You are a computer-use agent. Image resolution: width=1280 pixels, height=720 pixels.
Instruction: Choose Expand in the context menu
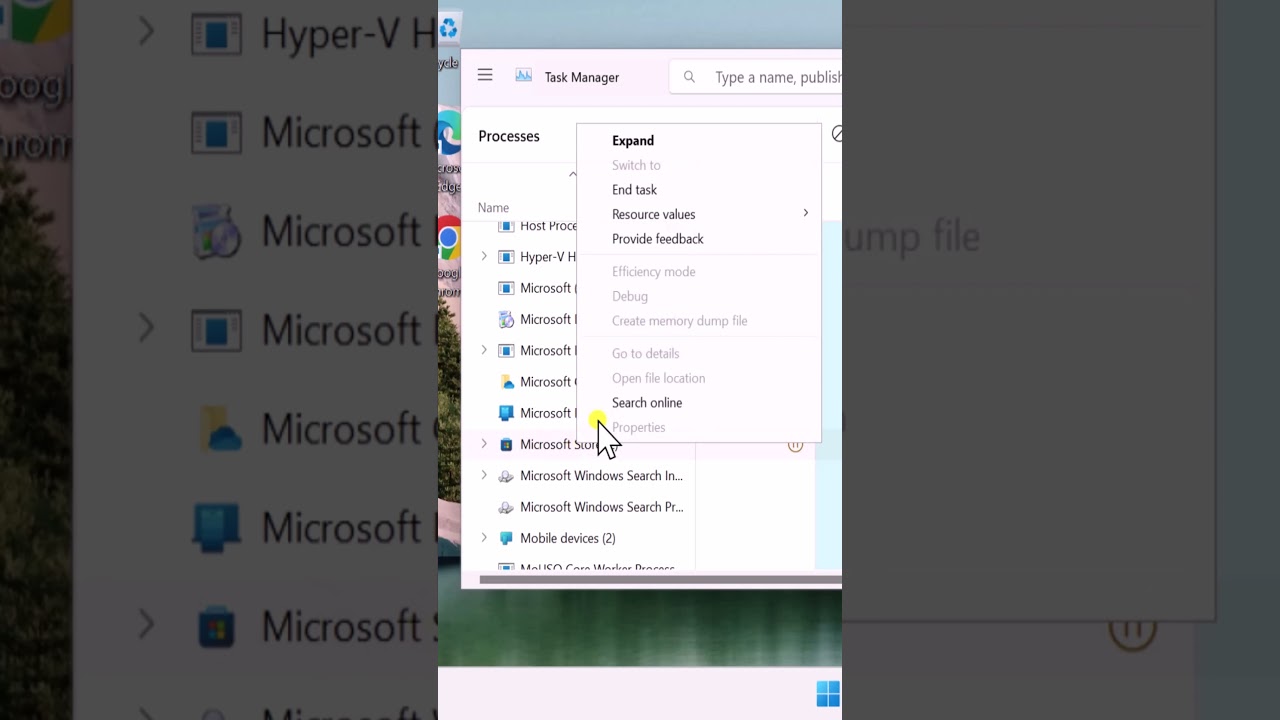pos(633,141)
